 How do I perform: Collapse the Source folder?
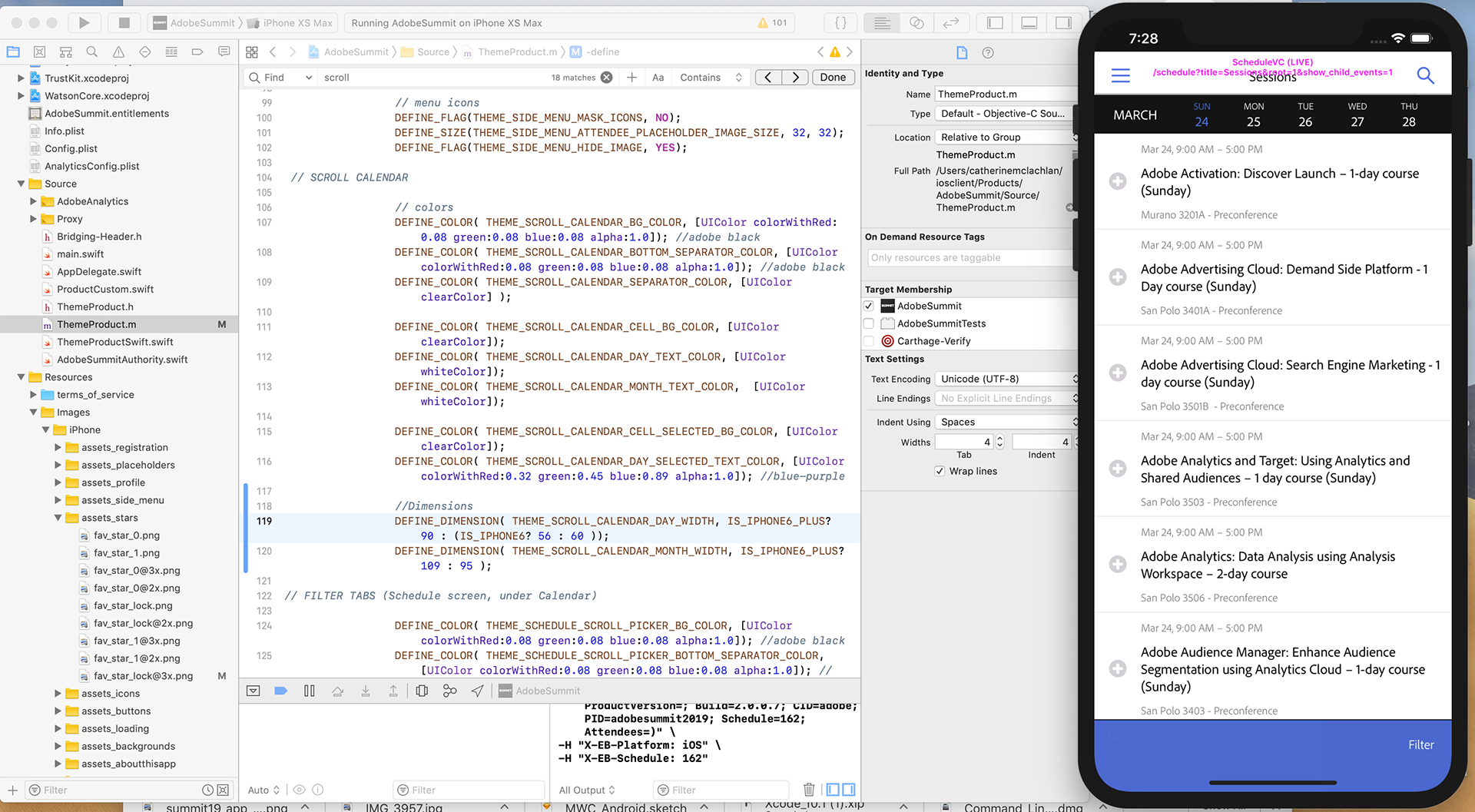point(22,184)
